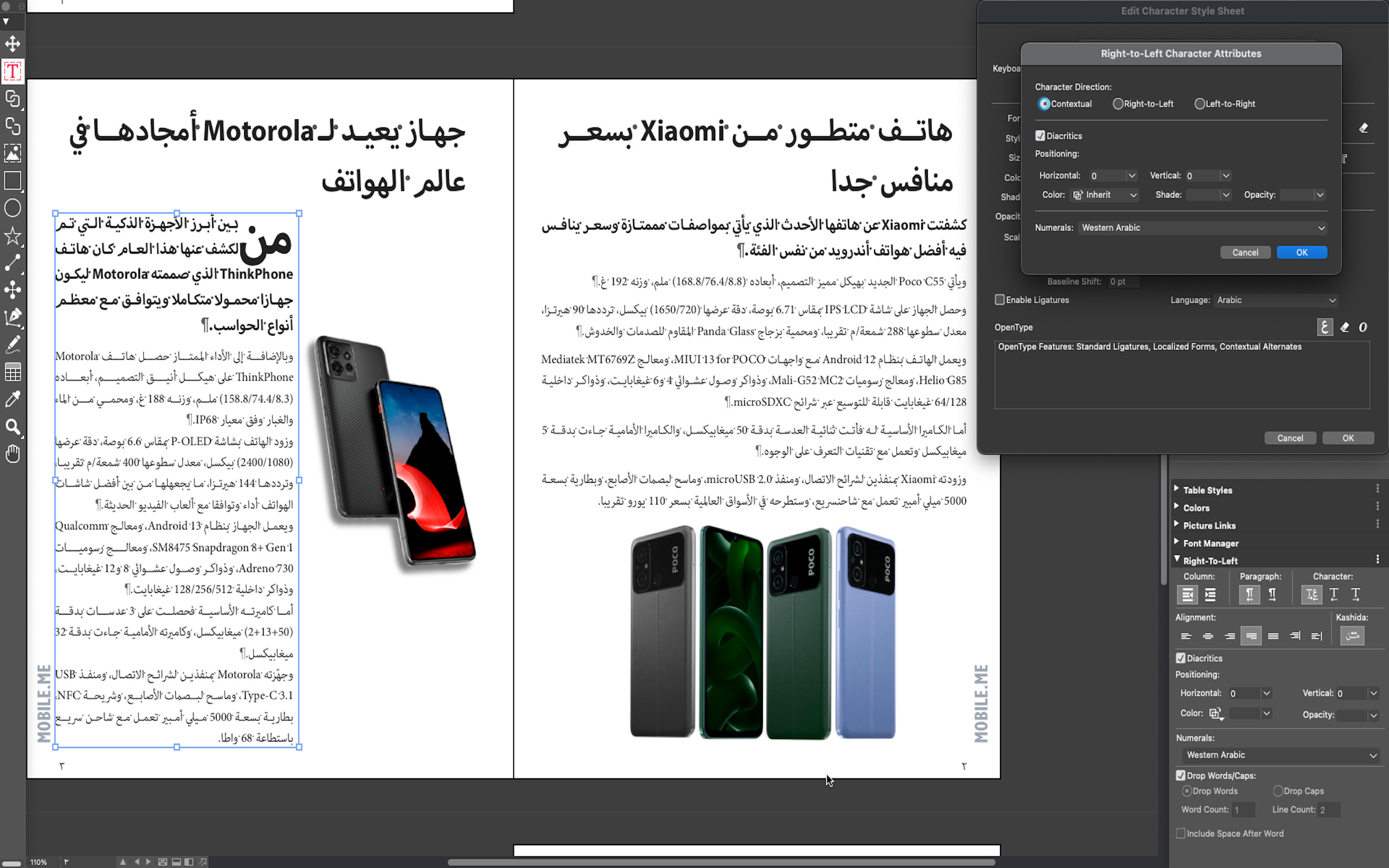This screenshot has width=1389, height=868.
Task: Click the Line Count field
Action: coord(1328,810)
